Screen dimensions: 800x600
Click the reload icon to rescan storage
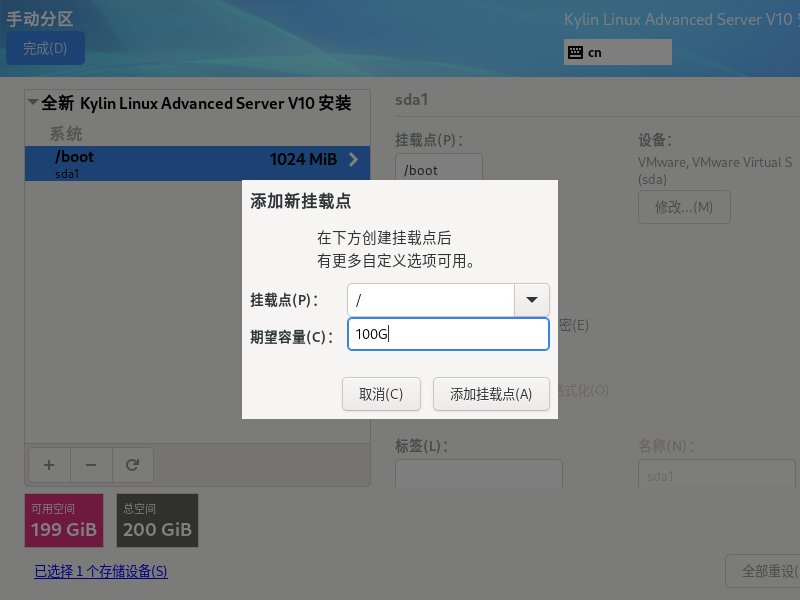point(132,465)
